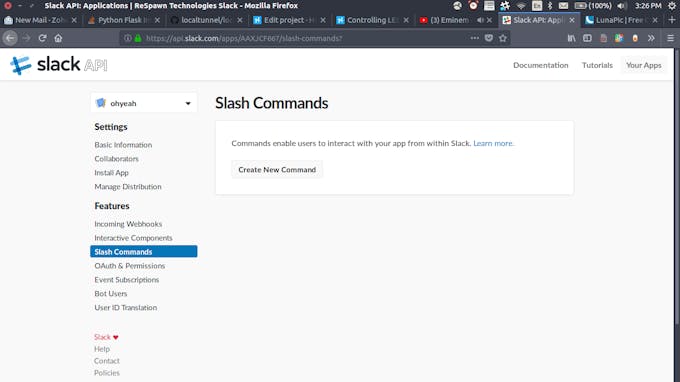Go to Firefox home page icon
Viewport: 680px width, 382px height.
(58, 38)
